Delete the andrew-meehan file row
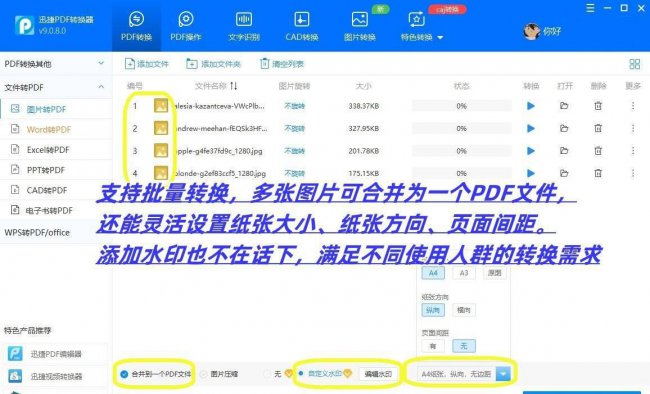The height and width of the screenshot is (394, 650). click(x=598, y=129)
